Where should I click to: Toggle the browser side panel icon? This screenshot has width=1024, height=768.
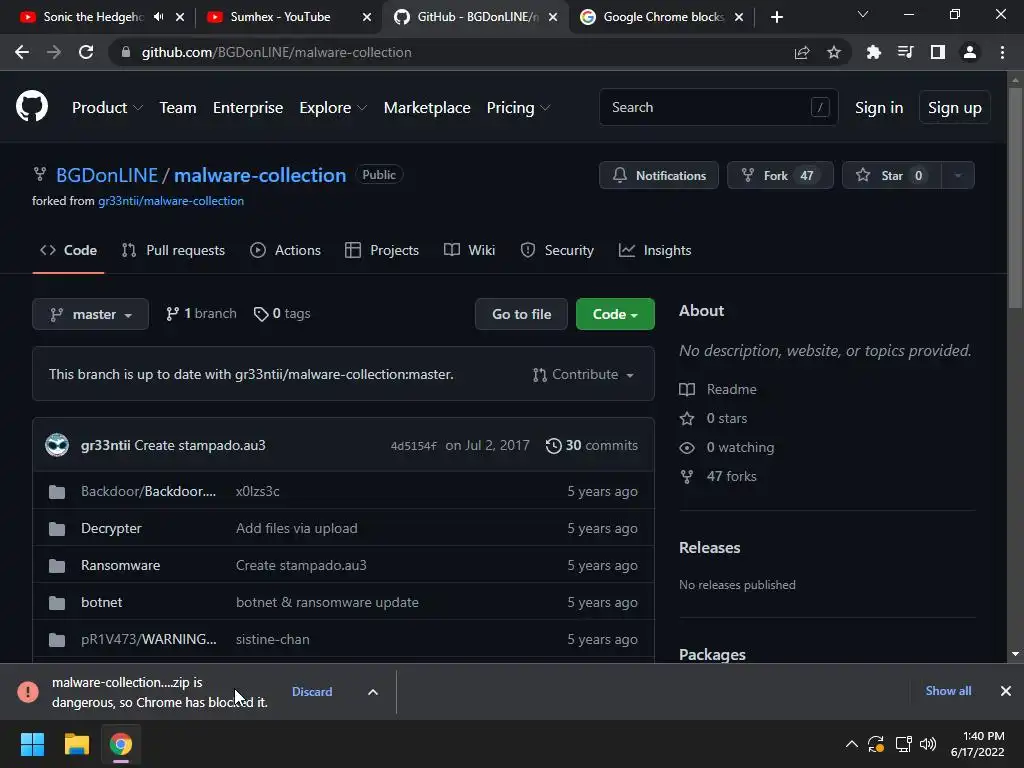pyautogui.click(x=938, y=52)
